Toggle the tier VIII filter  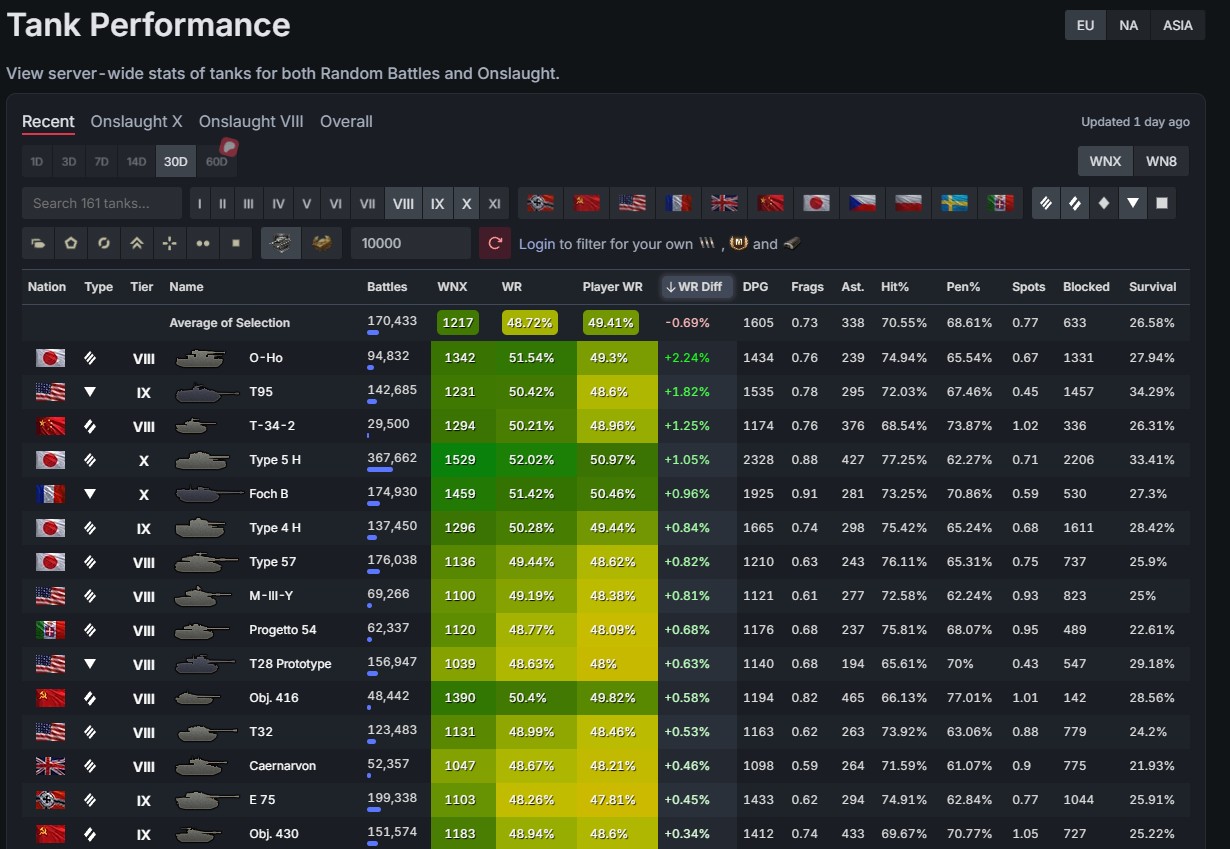pos(403,203)
